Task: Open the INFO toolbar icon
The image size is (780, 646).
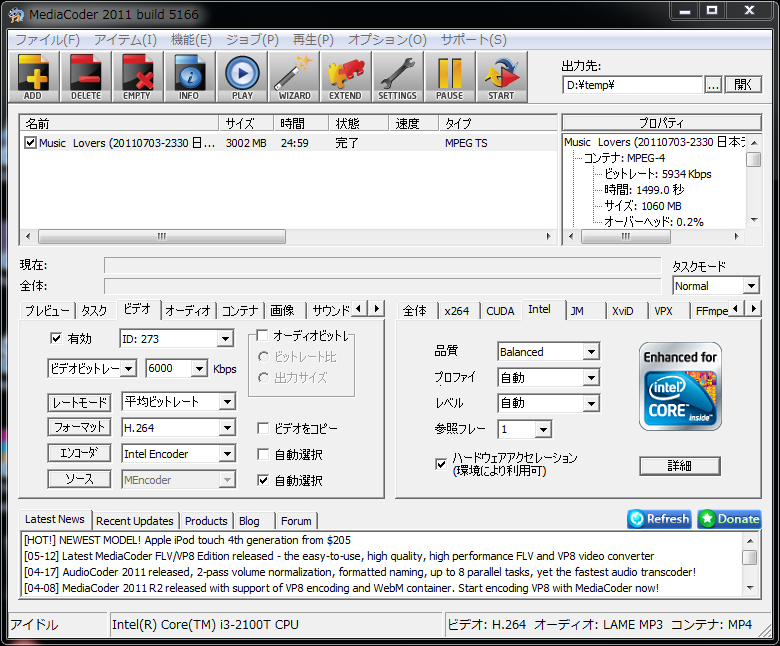Action: 190,77
